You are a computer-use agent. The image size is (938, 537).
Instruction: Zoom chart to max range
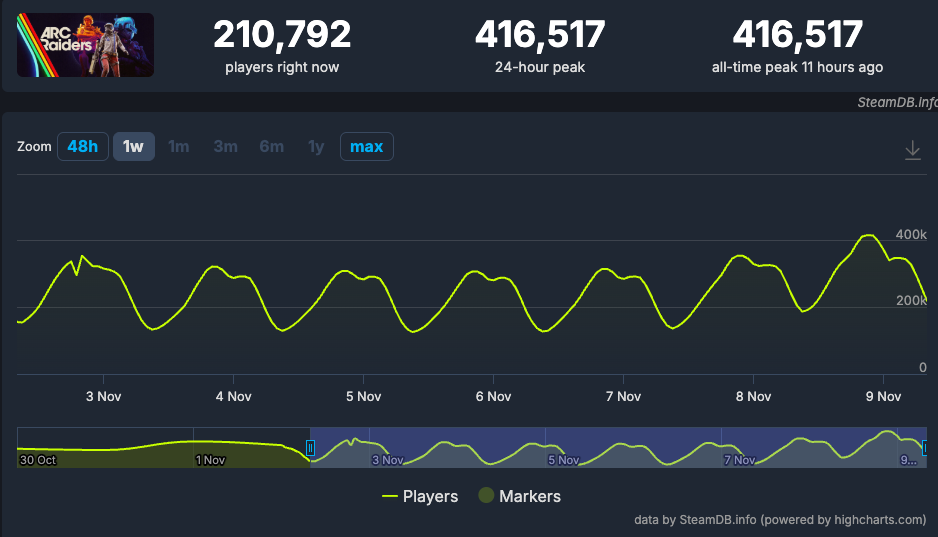click(x=366, y=147)
